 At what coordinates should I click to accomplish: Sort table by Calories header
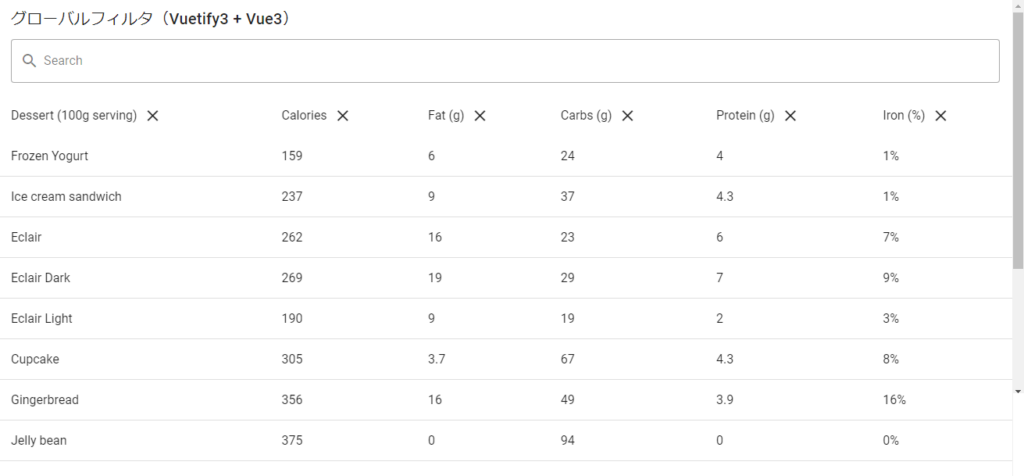304,116
